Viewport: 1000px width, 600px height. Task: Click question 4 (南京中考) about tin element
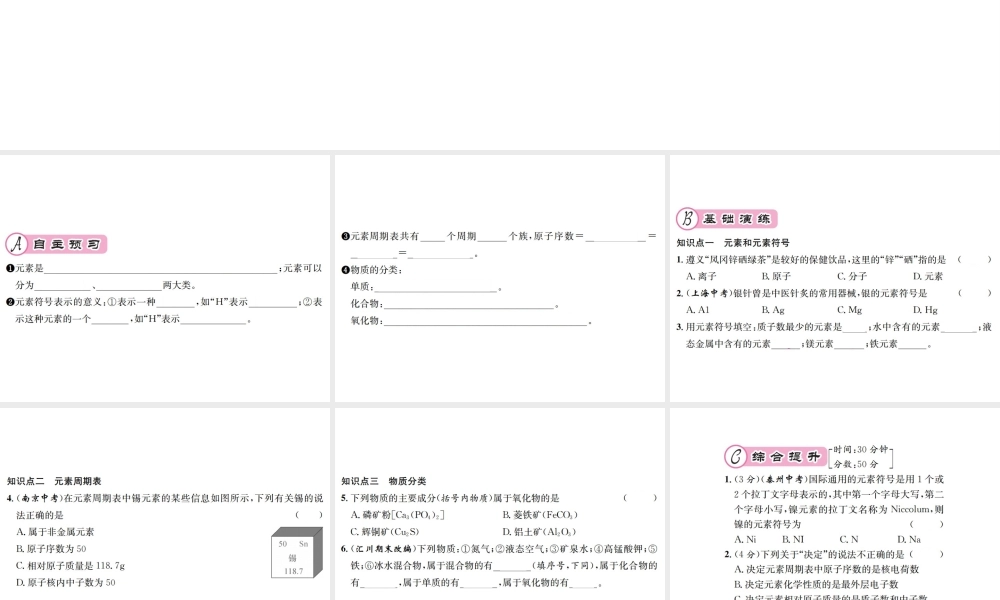[x=165, y=498]
